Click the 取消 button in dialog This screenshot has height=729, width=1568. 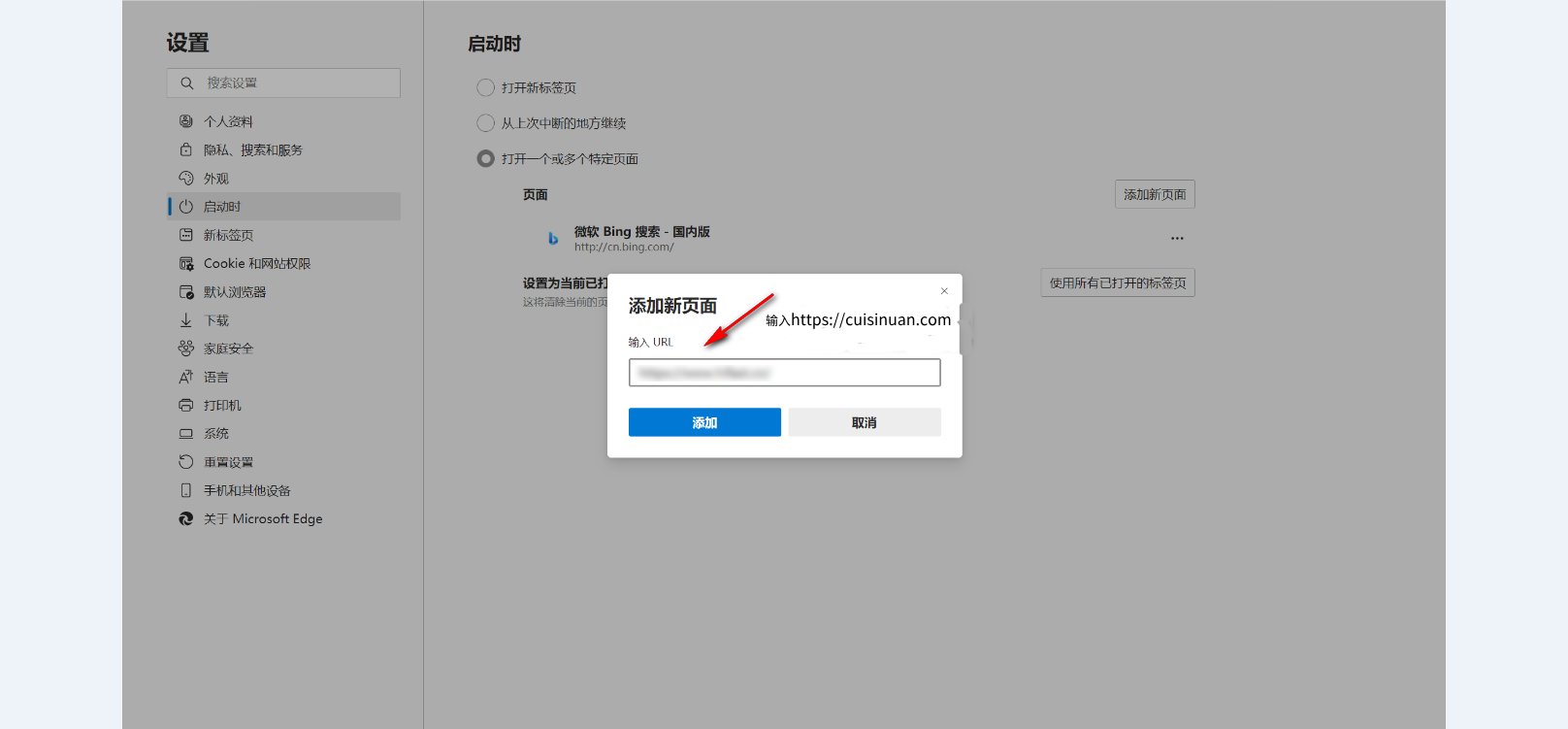[x=864, y=422]
